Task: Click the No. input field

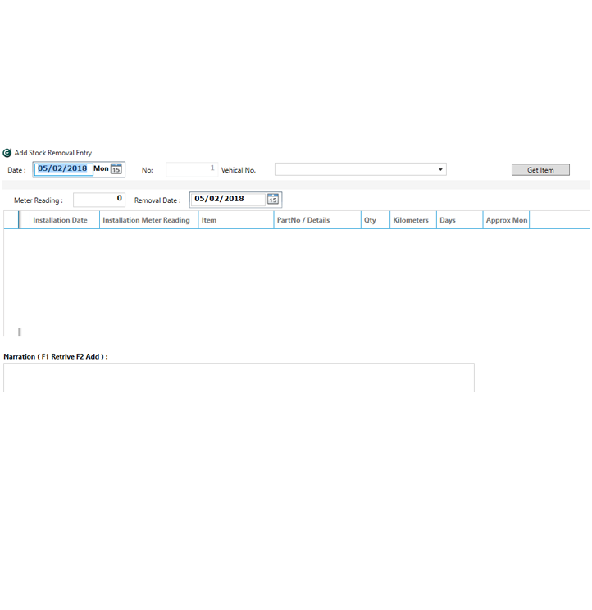Action: tap(192, 170)
